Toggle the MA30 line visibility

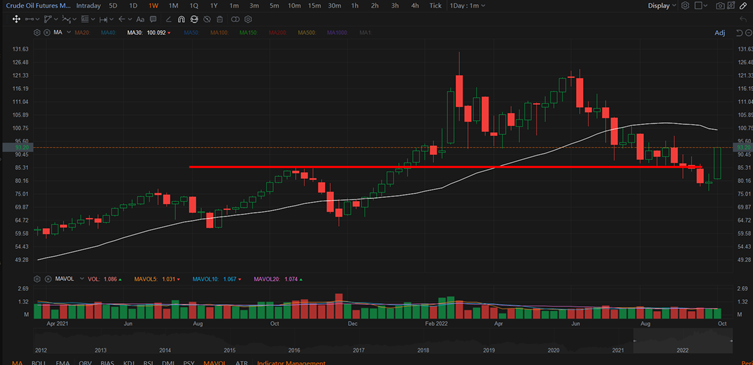(148, 33)
